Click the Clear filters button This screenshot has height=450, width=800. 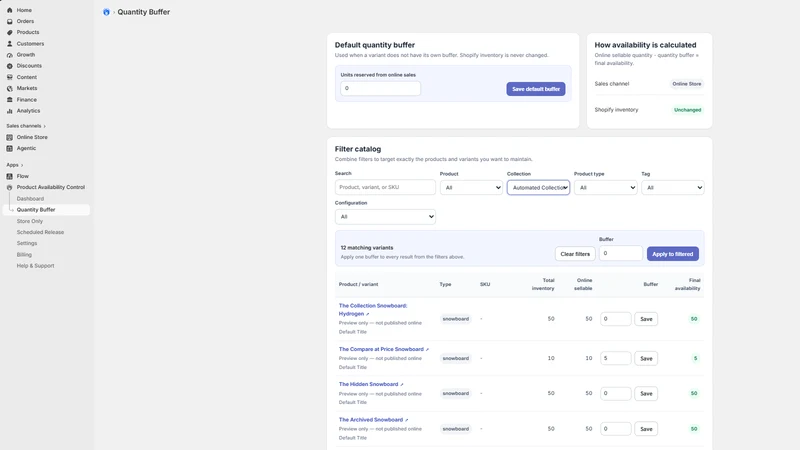pos(575,254)
